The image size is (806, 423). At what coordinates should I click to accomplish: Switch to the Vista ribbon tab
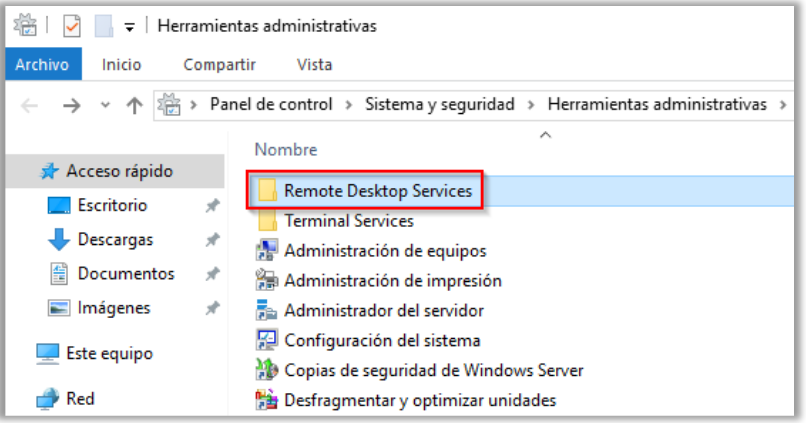tap(314, 65)
